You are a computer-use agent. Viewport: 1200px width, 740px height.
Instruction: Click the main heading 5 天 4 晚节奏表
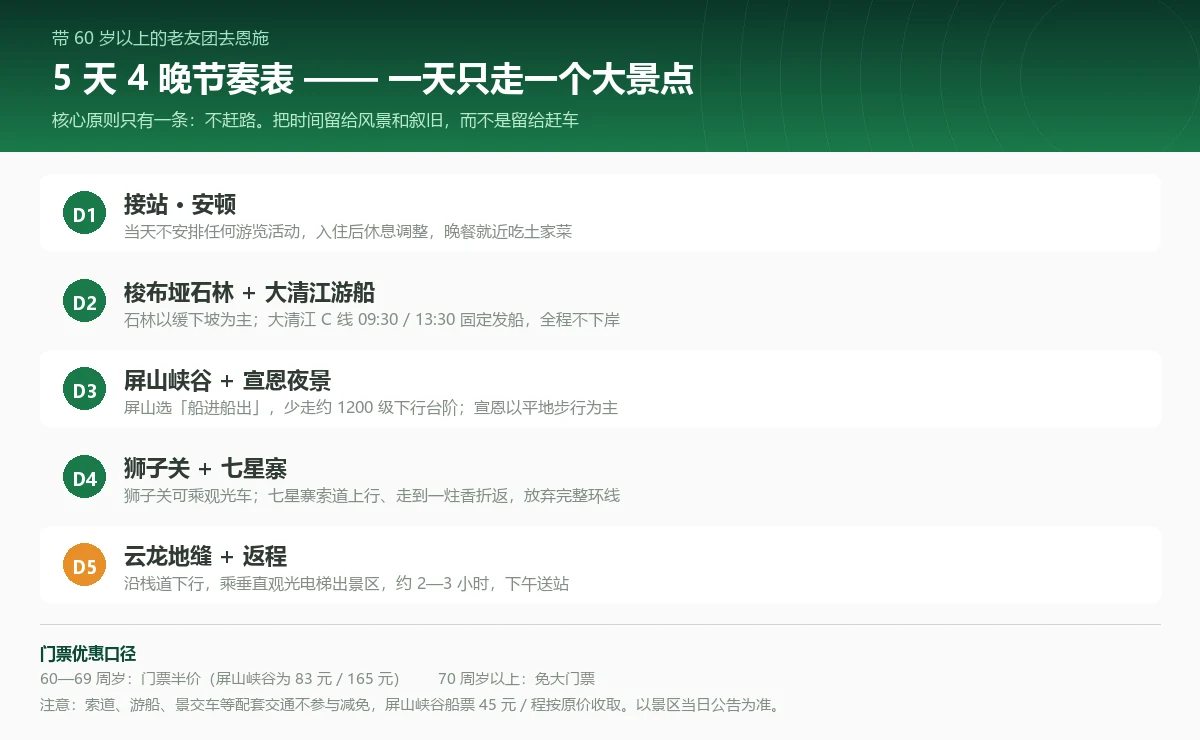[x=373, y=79]
